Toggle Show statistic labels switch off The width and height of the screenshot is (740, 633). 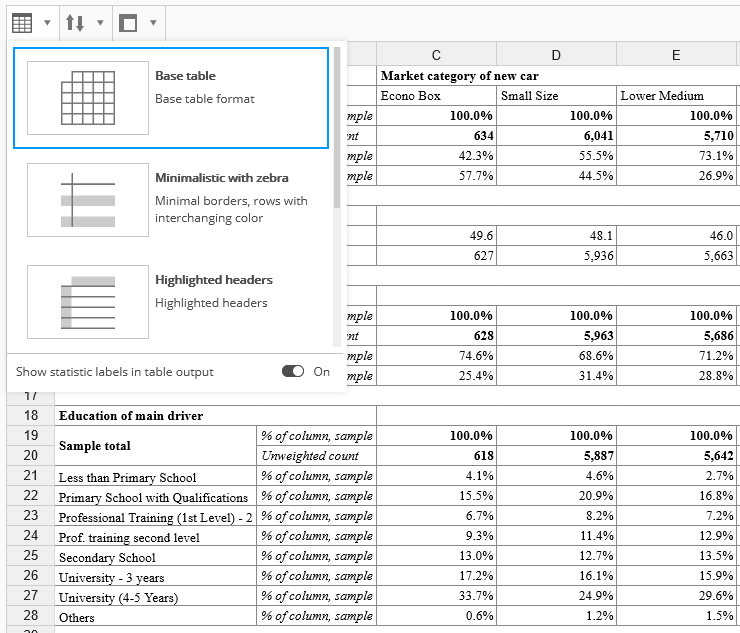pyautogui.click(x=293, y=371)
